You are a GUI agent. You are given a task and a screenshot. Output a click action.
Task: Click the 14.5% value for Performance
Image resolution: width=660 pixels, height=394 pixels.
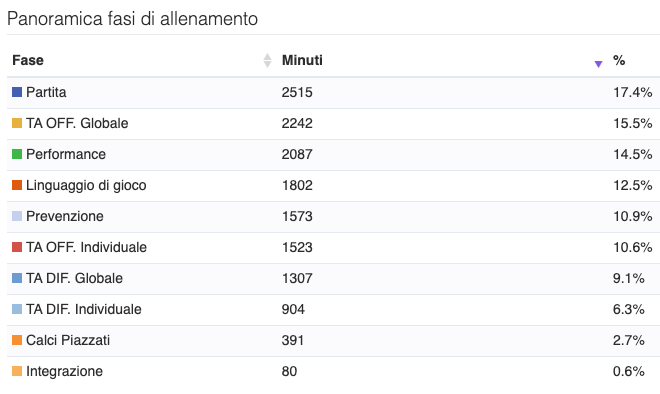pos(633,154)
